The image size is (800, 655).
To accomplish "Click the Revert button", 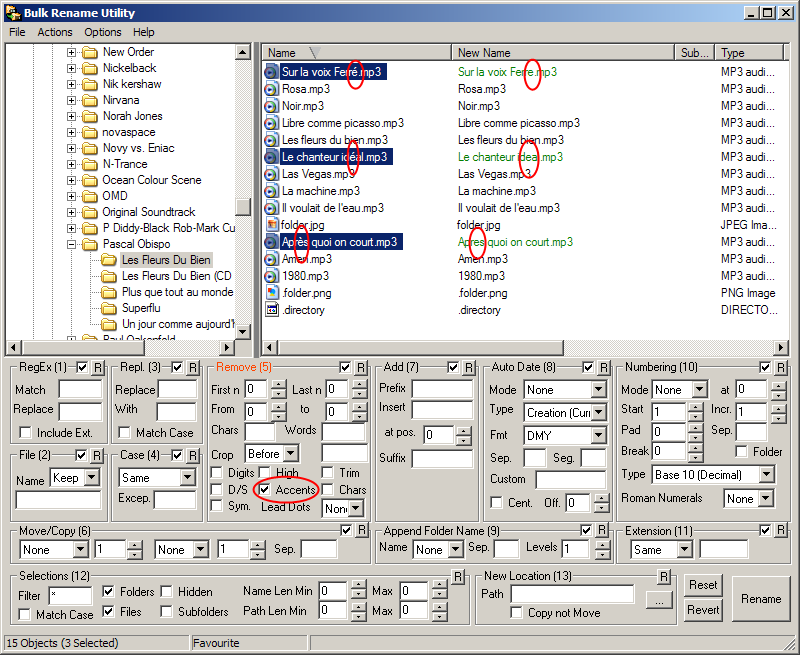I will point(703,610).
